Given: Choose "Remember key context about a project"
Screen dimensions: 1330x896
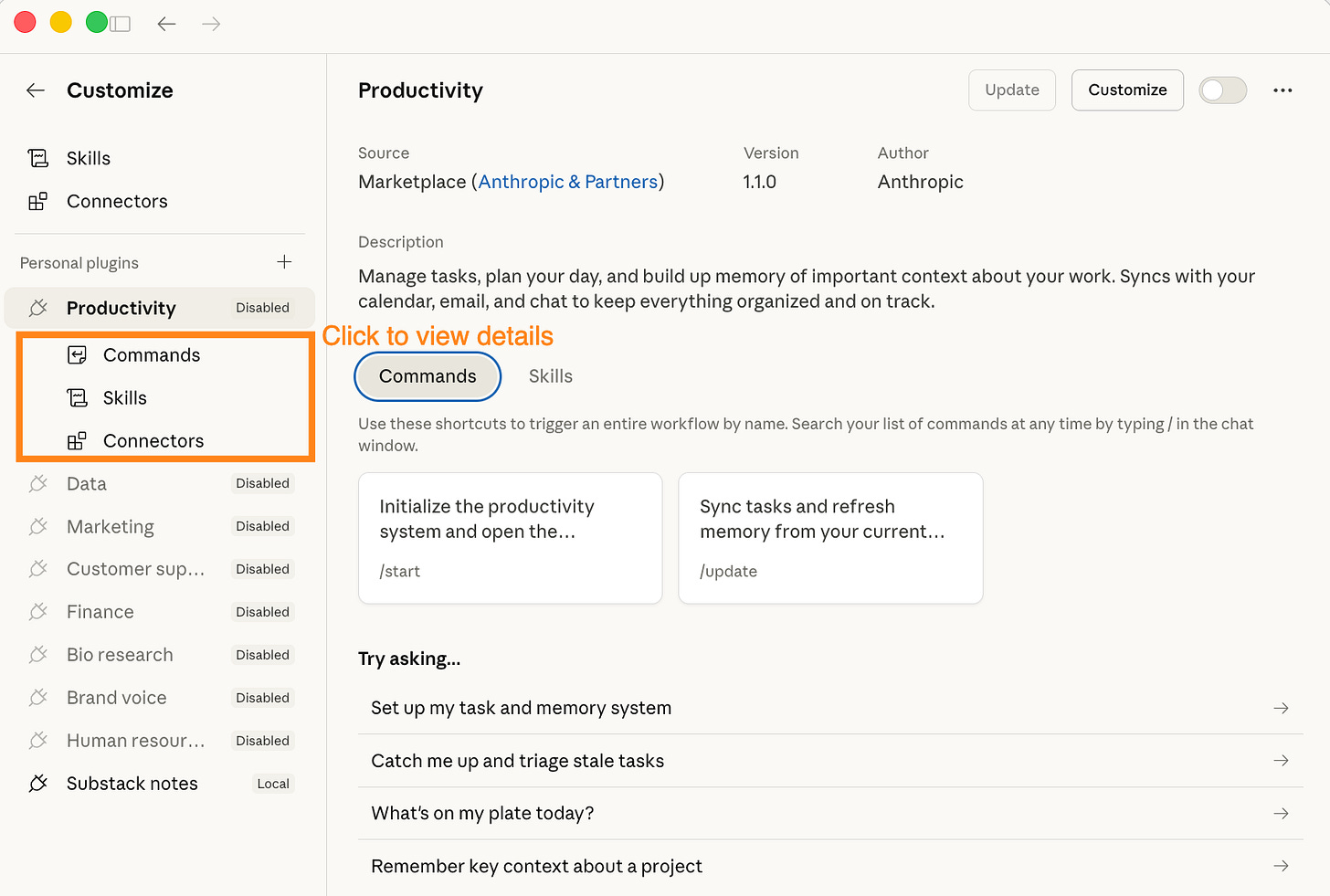Looking at the screenshot, I should tap(830, 866).
